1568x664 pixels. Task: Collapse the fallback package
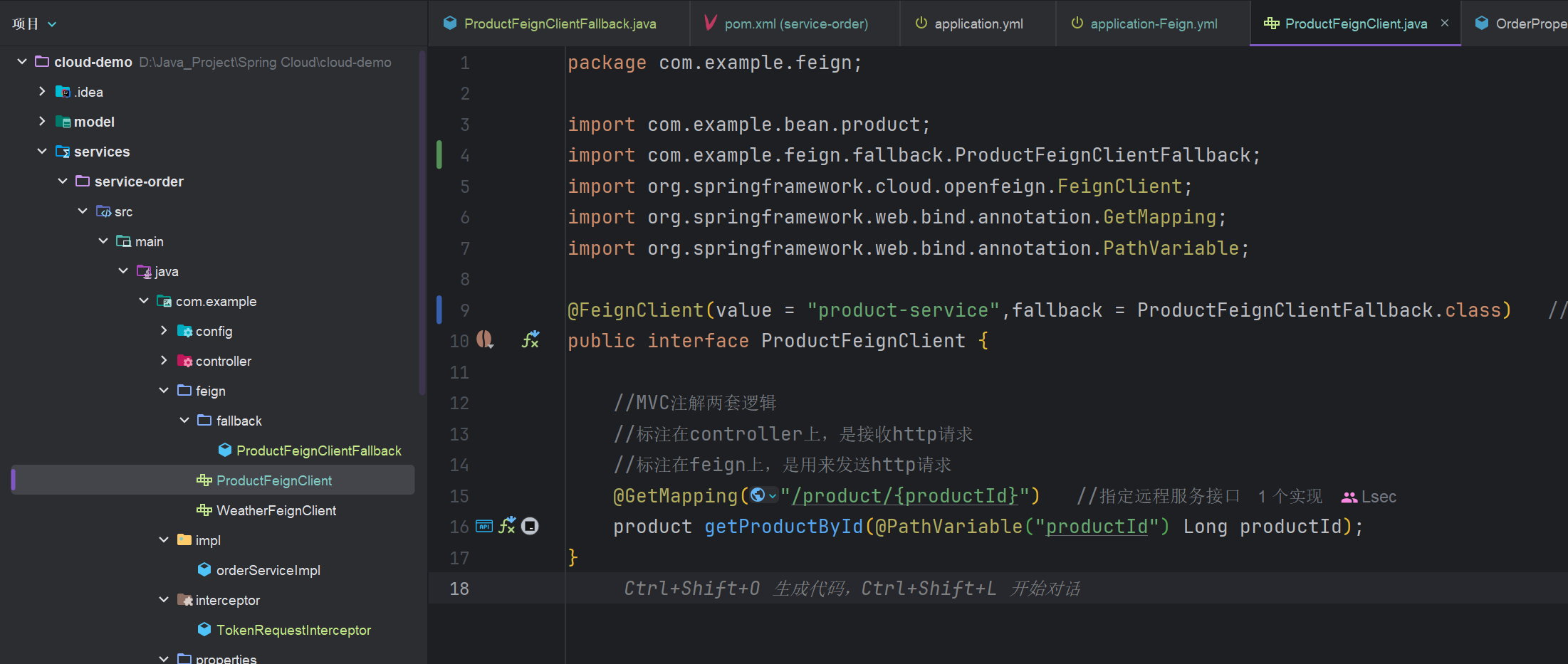184,421
